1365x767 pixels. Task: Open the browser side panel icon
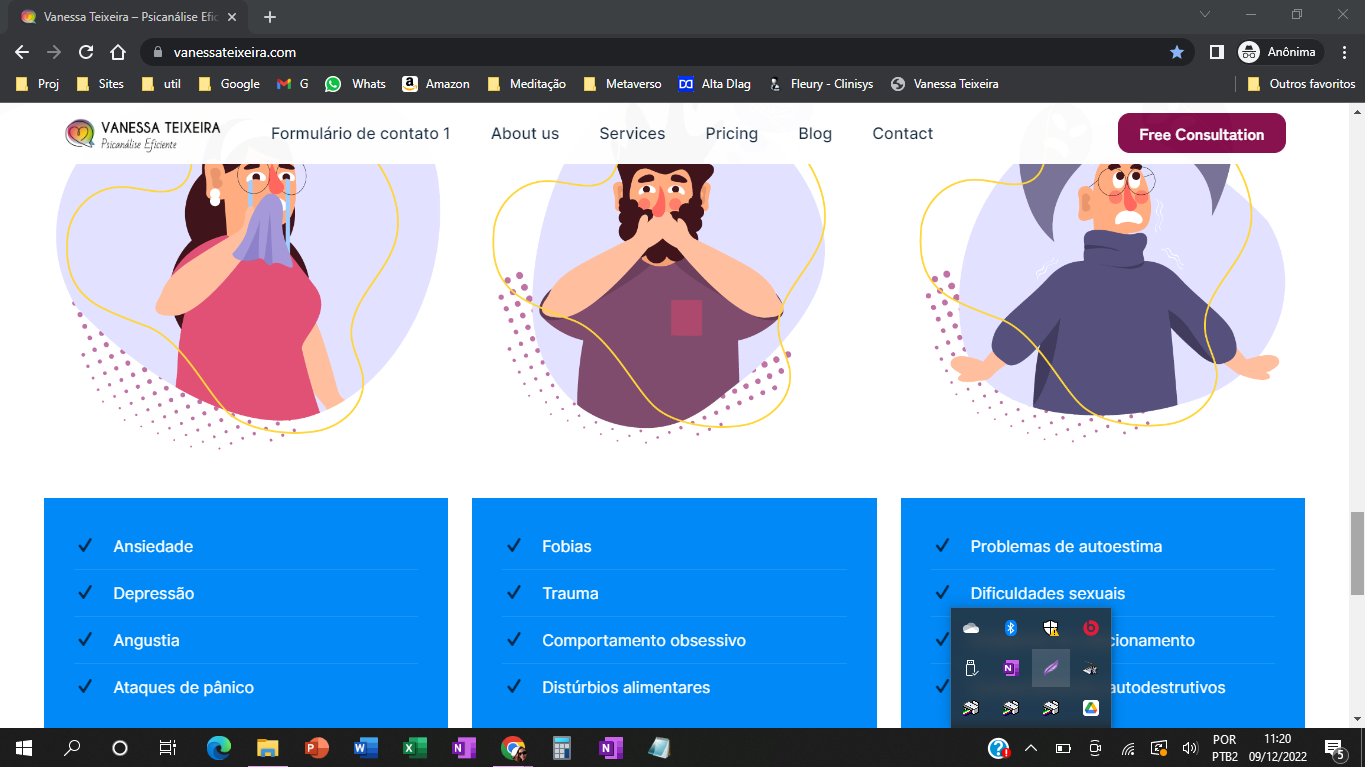click(x=1217, y=52)
